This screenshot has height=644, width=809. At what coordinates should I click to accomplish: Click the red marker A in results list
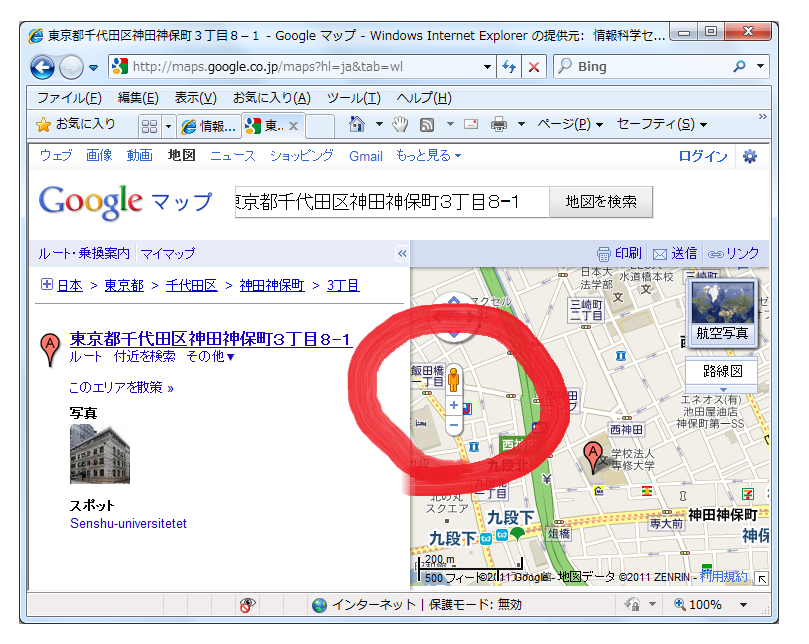(x=50, y=349)
